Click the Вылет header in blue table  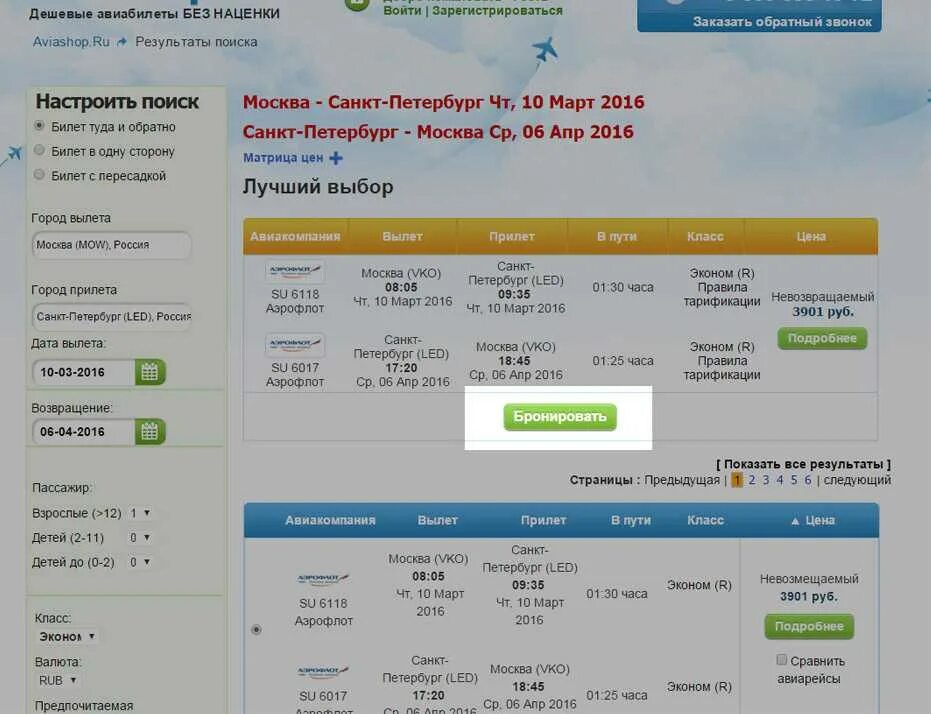438,521
